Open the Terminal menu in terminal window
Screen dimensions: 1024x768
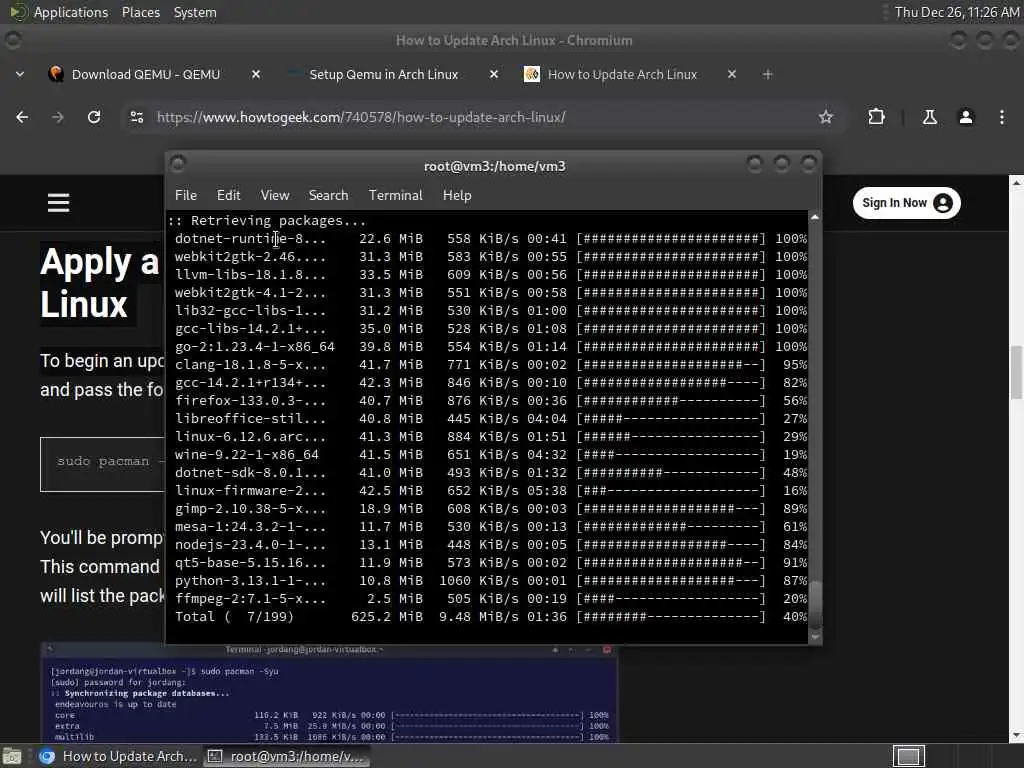click(x=396, y=195)
